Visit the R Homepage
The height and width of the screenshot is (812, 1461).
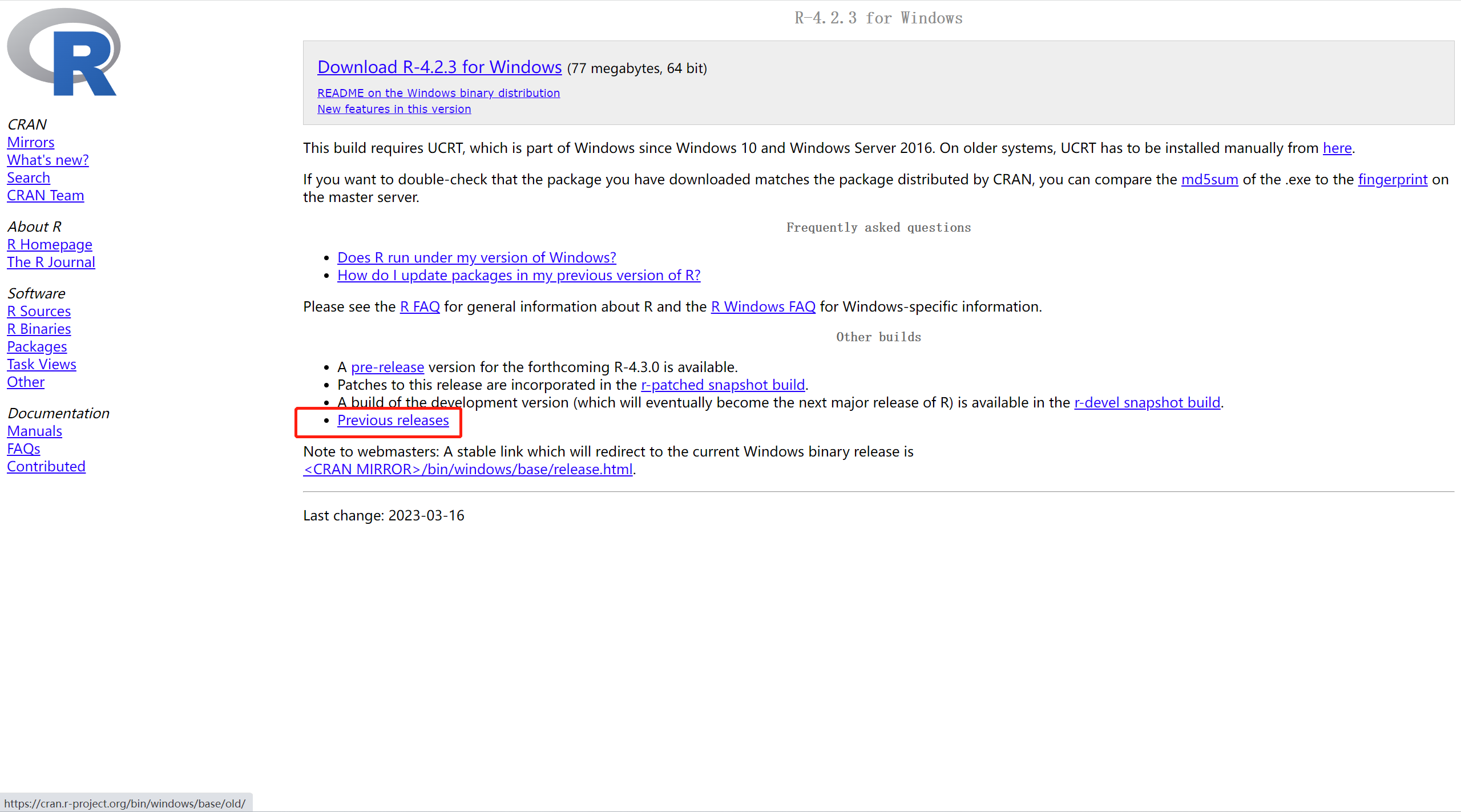[50, 244]
